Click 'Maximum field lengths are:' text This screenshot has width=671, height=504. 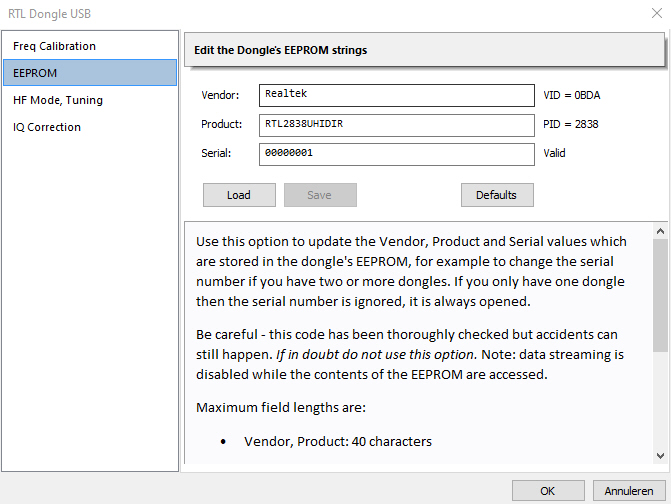[281, 407]
